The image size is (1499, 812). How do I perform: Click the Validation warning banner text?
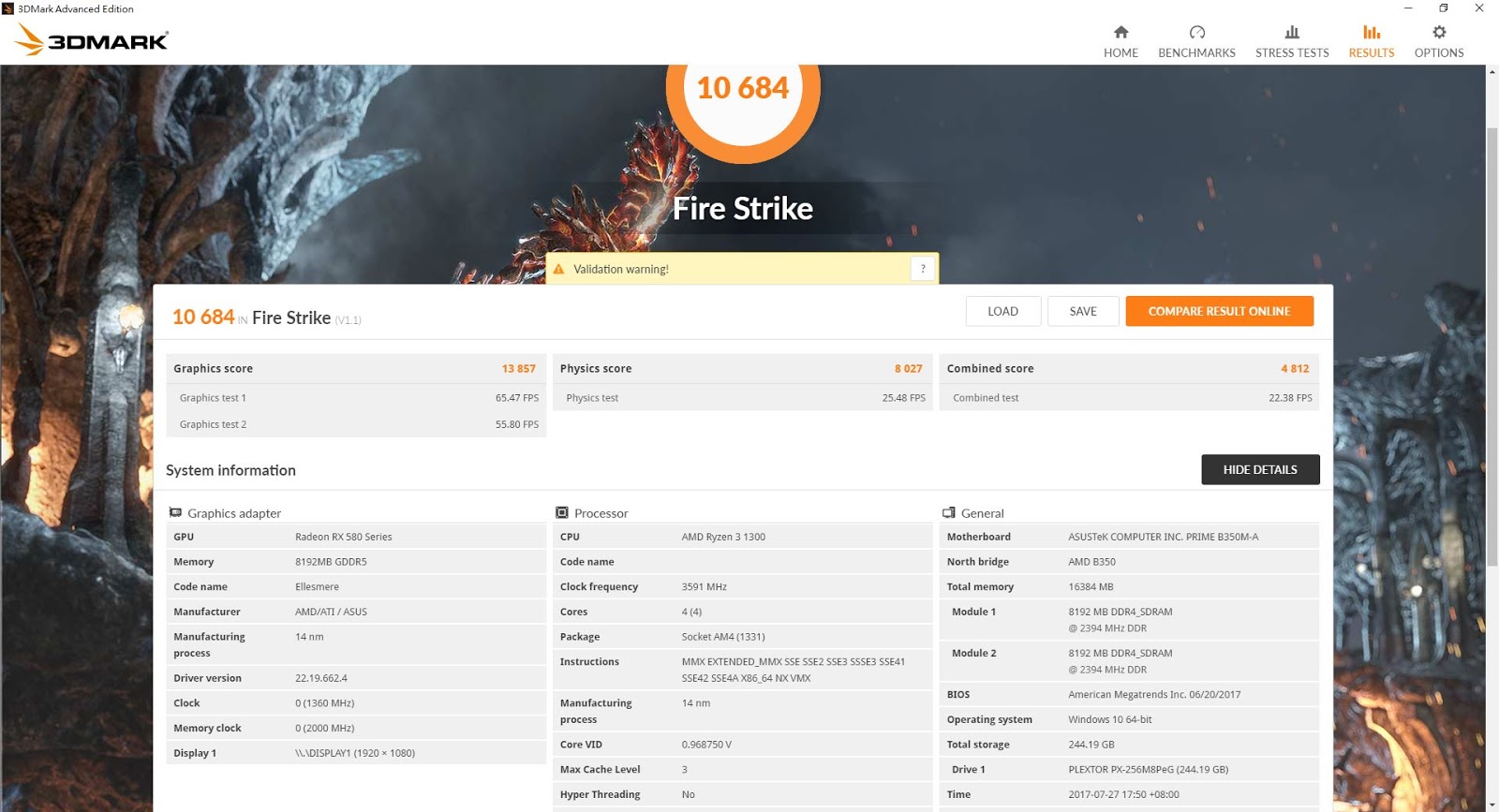coord(621,269)
